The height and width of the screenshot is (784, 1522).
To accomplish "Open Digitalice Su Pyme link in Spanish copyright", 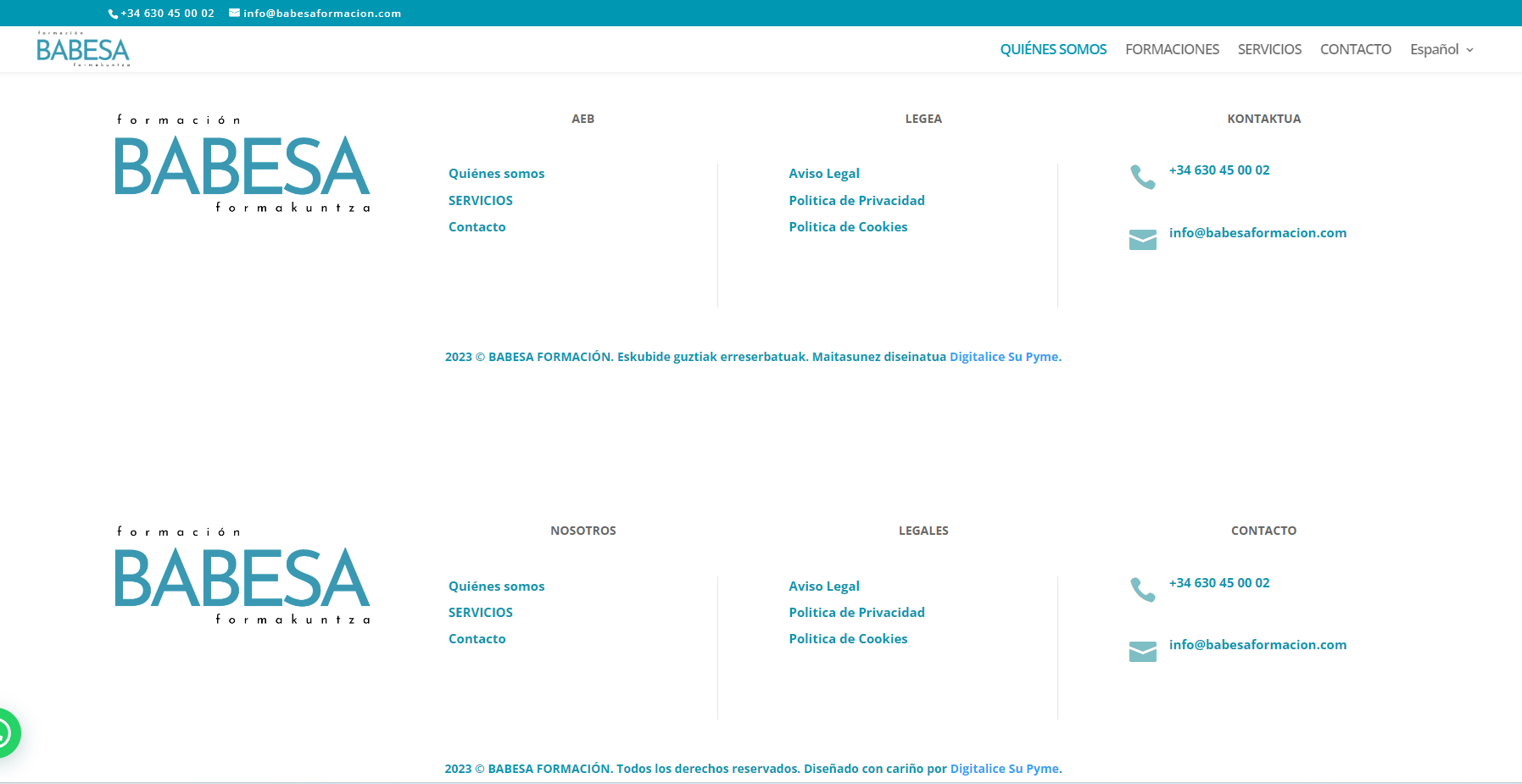I will coord(1005,769).
